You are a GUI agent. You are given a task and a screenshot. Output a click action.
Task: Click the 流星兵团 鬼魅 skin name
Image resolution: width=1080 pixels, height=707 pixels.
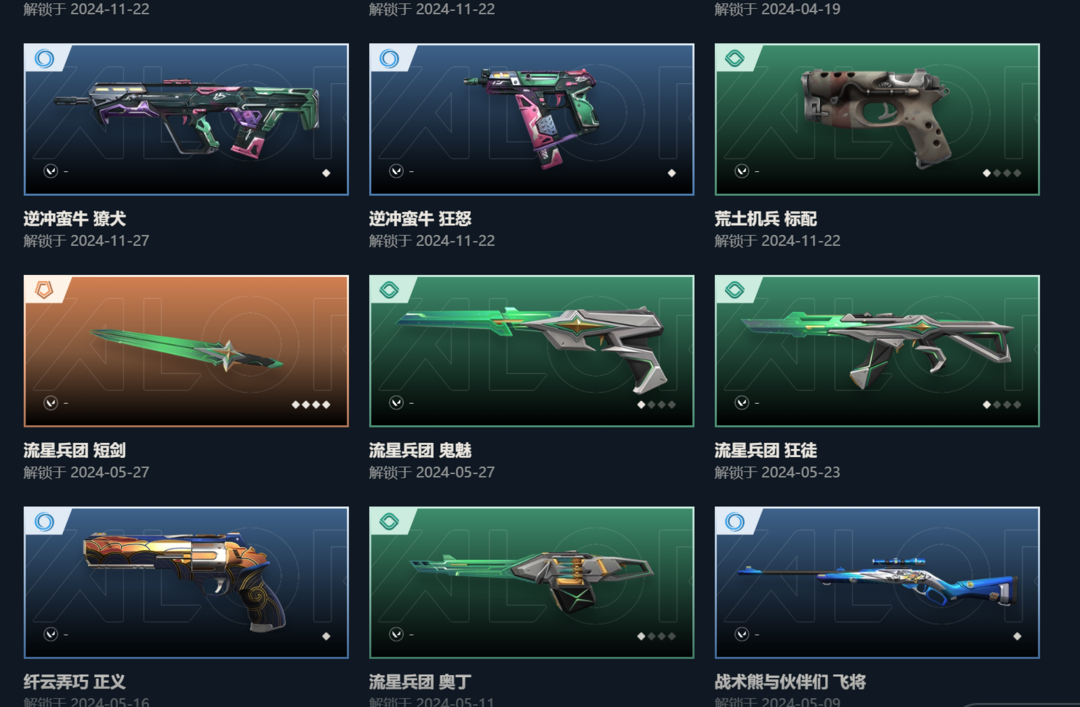pos(420,451)
